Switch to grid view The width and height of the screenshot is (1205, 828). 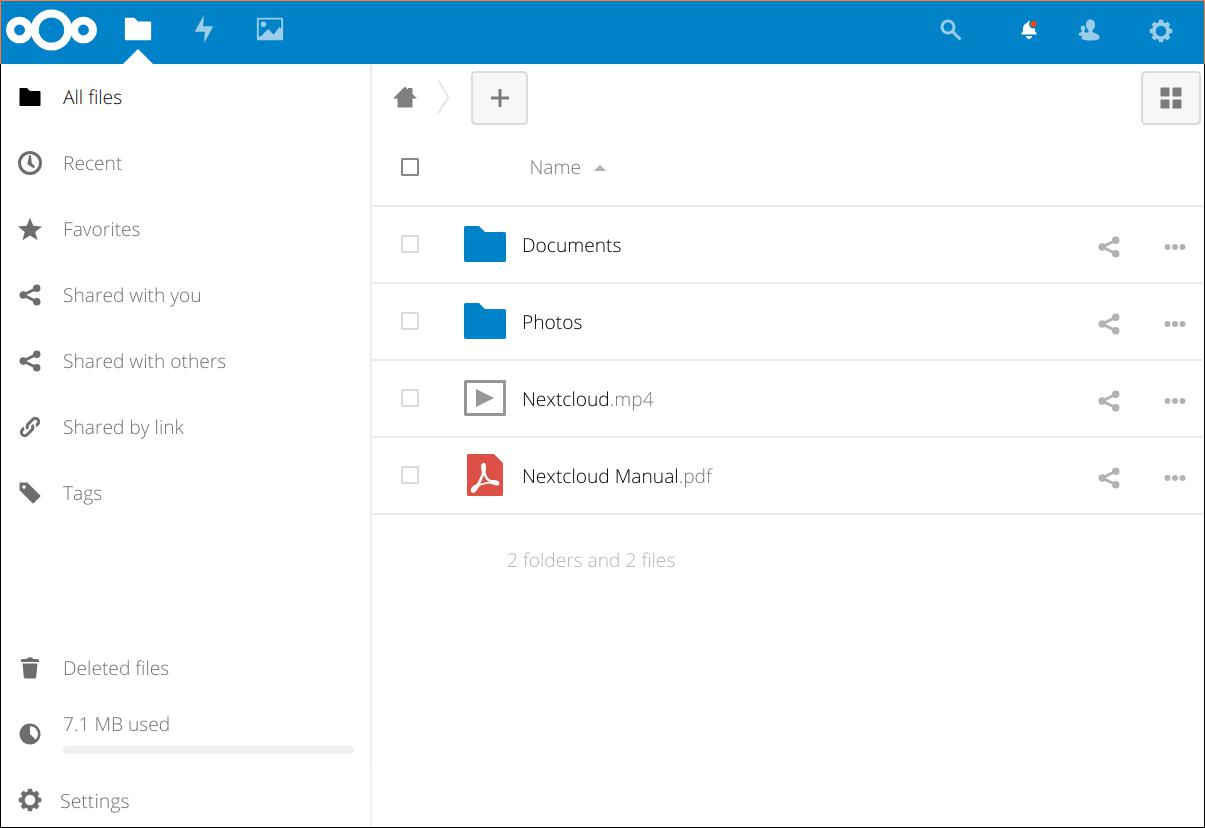pyautogui.click(x=1170, y=97)
